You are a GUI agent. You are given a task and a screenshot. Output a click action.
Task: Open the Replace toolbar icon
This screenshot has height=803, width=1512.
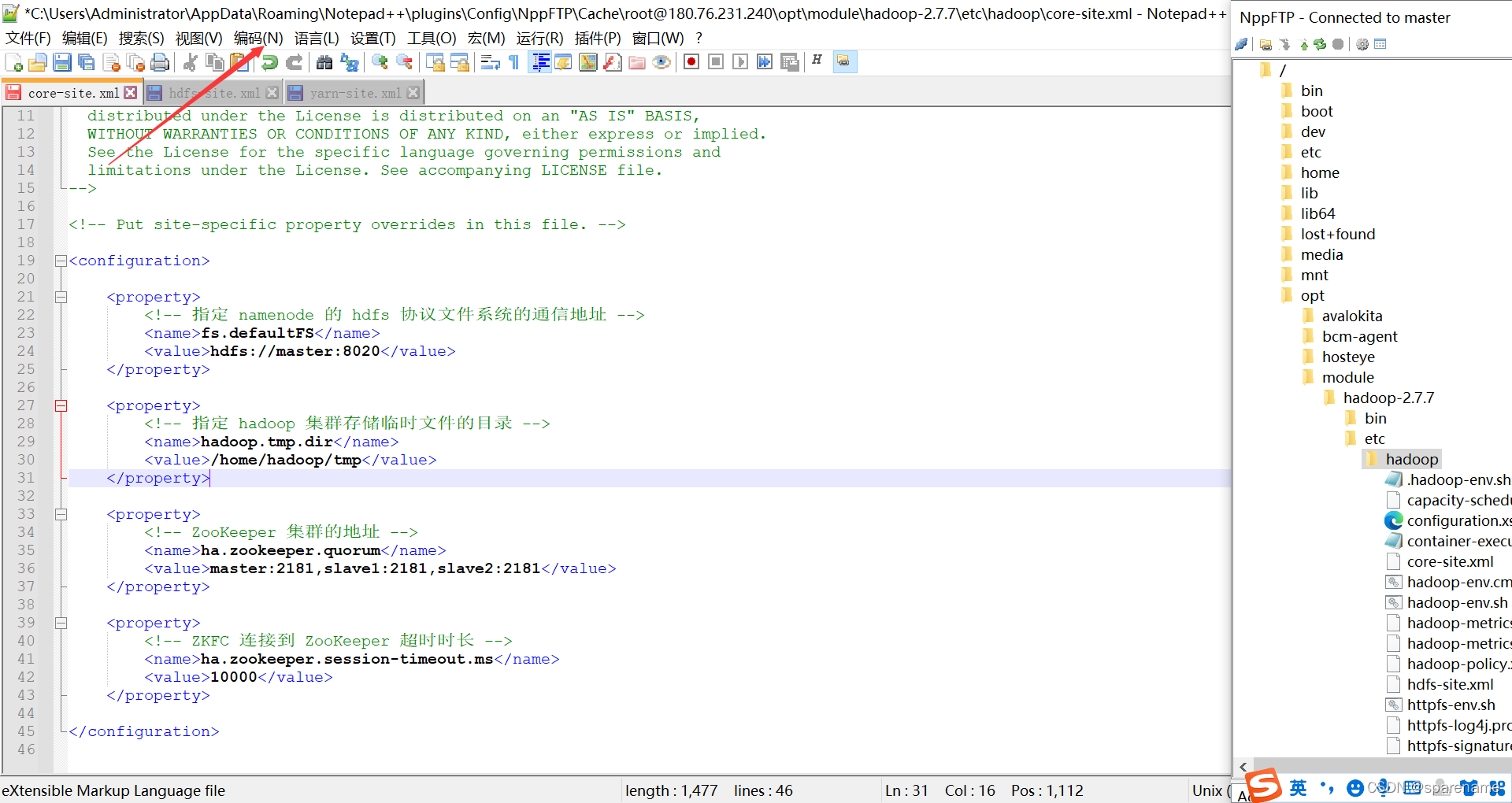[x=349, y=62]
